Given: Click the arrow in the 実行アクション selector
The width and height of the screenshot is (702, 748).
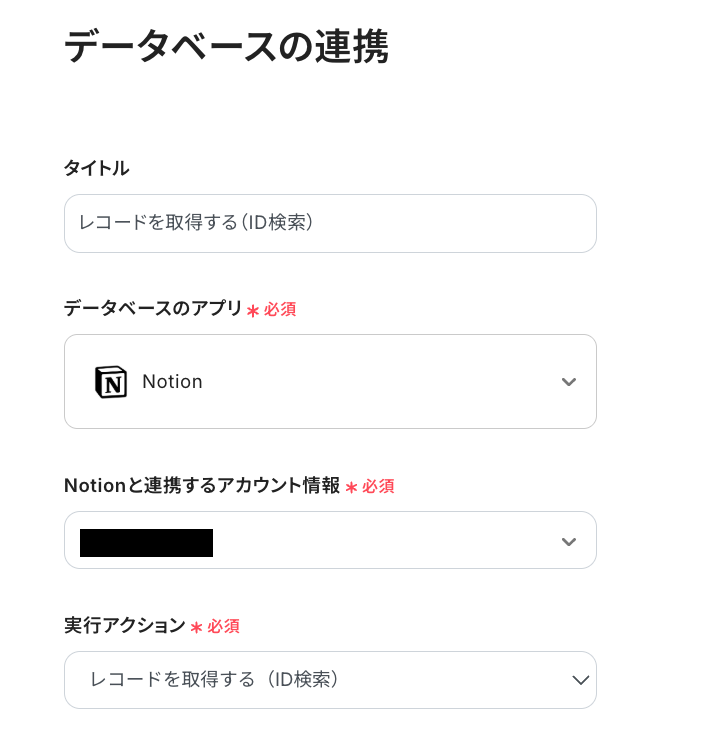Looking at the screenshot, I should tap(580, 680).
